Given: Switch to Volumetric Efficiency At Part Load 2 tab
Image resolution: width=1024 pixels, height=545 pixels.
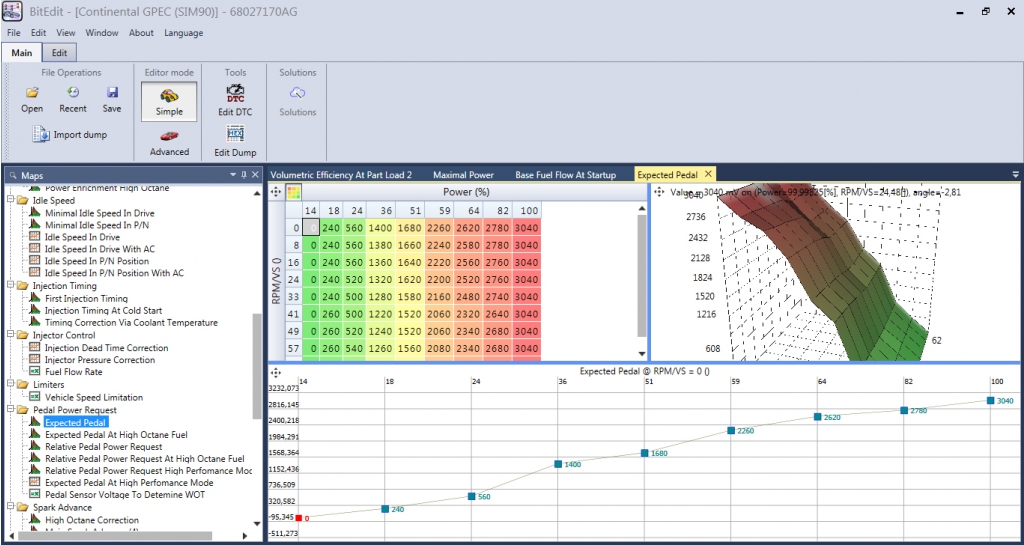Looking at the screenshot, I should 342,175.
